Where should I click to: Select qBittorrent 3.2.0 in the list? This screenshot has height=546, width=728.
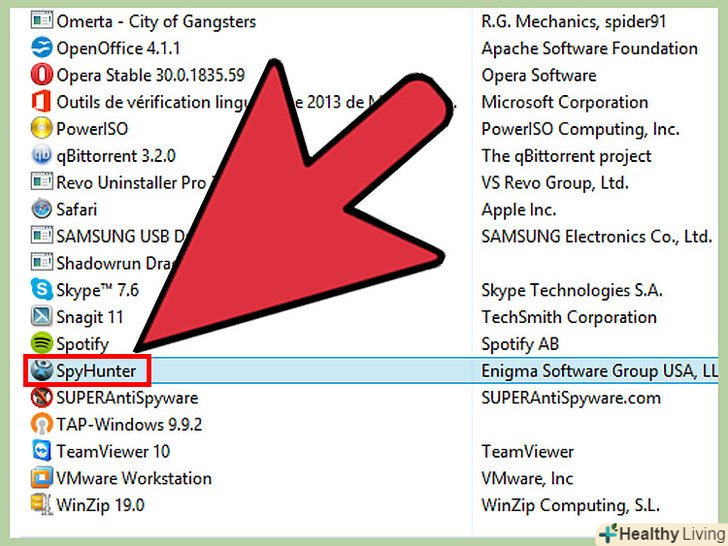tap(116, 156)
